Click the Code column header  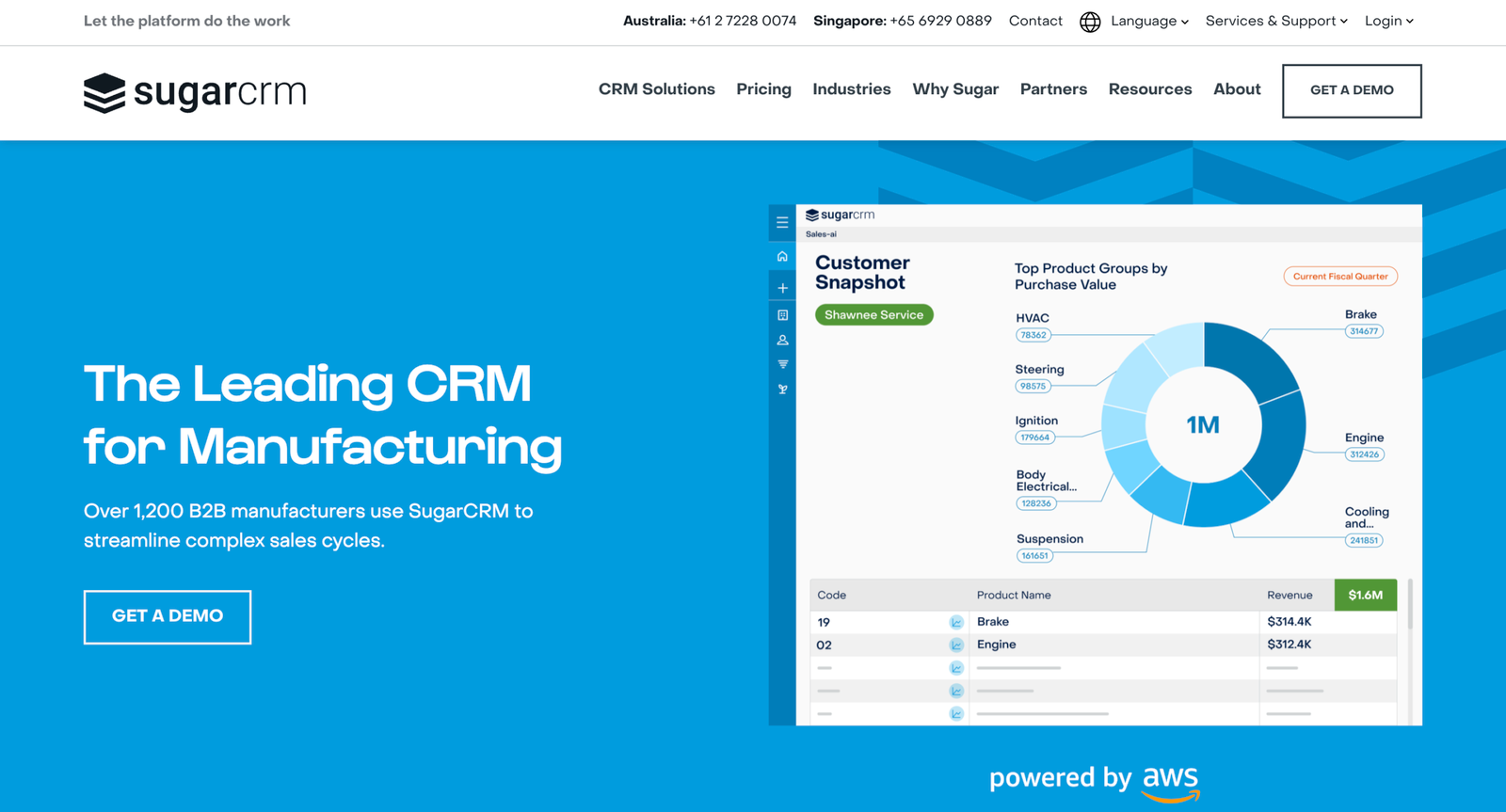pos(832,596)
